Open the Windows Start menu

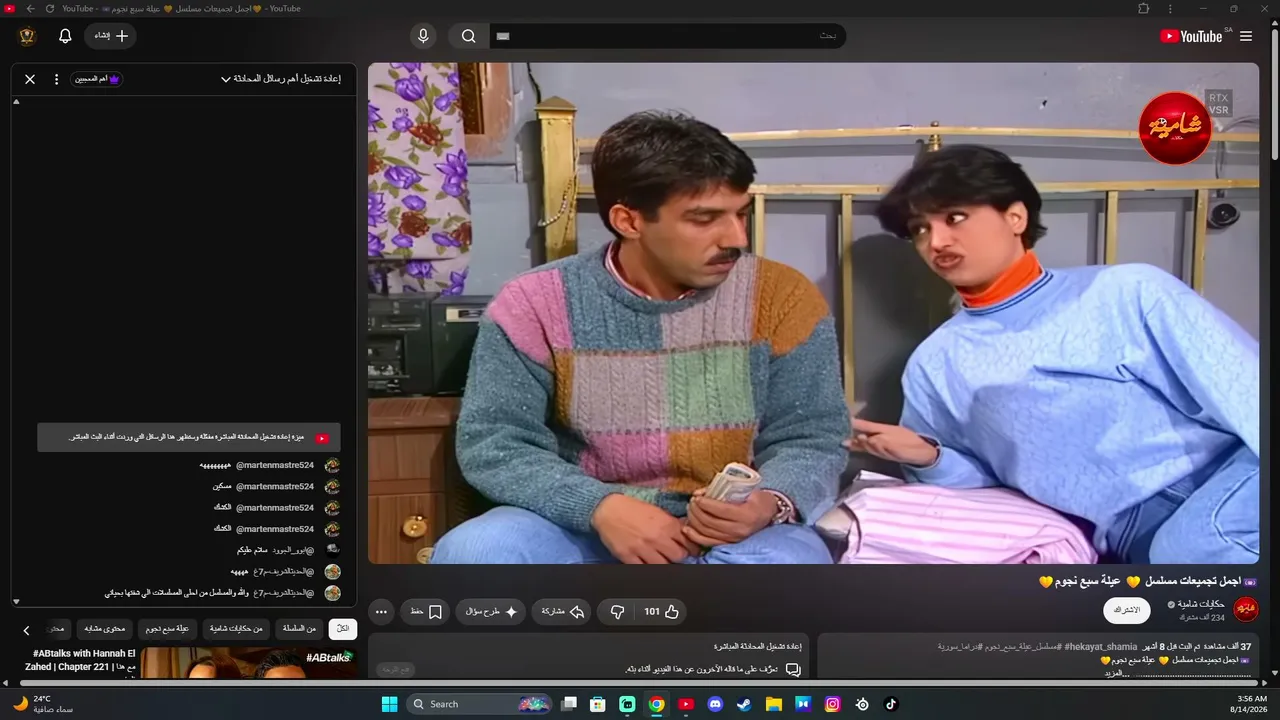click(389, 704)
